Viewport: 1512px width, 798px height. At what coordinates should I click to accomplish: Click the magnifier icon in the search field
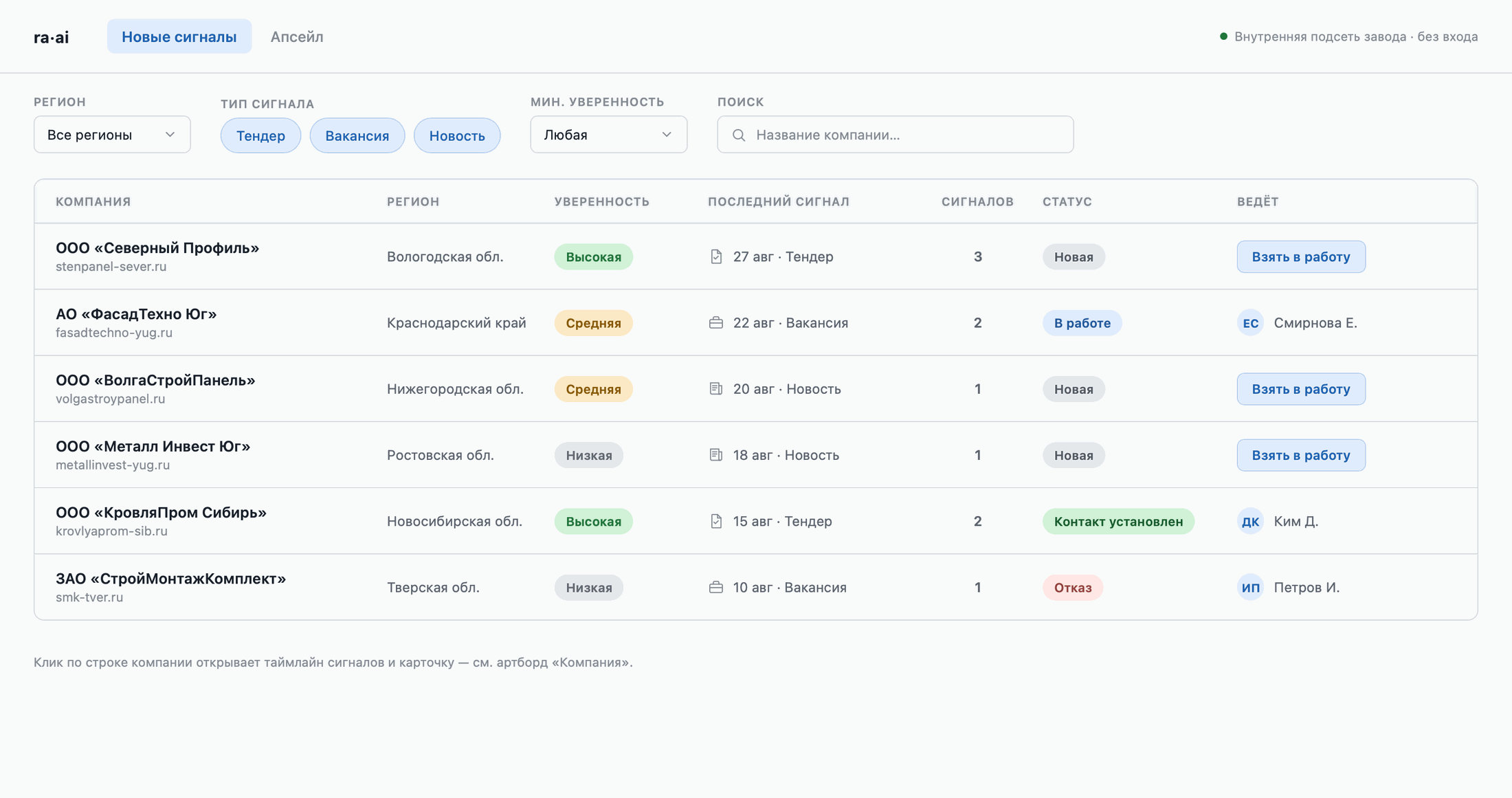click(739, 135)
